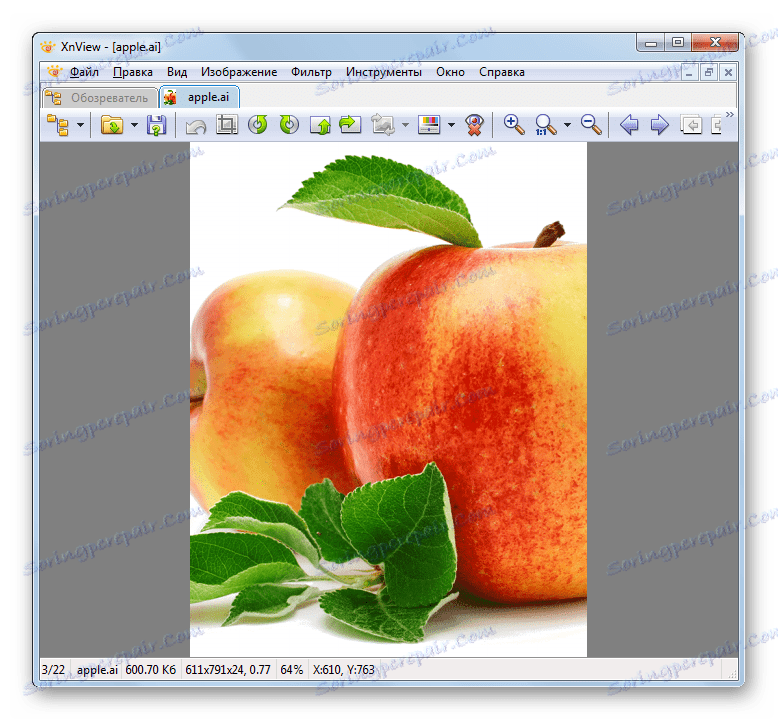Show more toolbar buttons chevron
778x720 pixels.
tap(729, 115)
